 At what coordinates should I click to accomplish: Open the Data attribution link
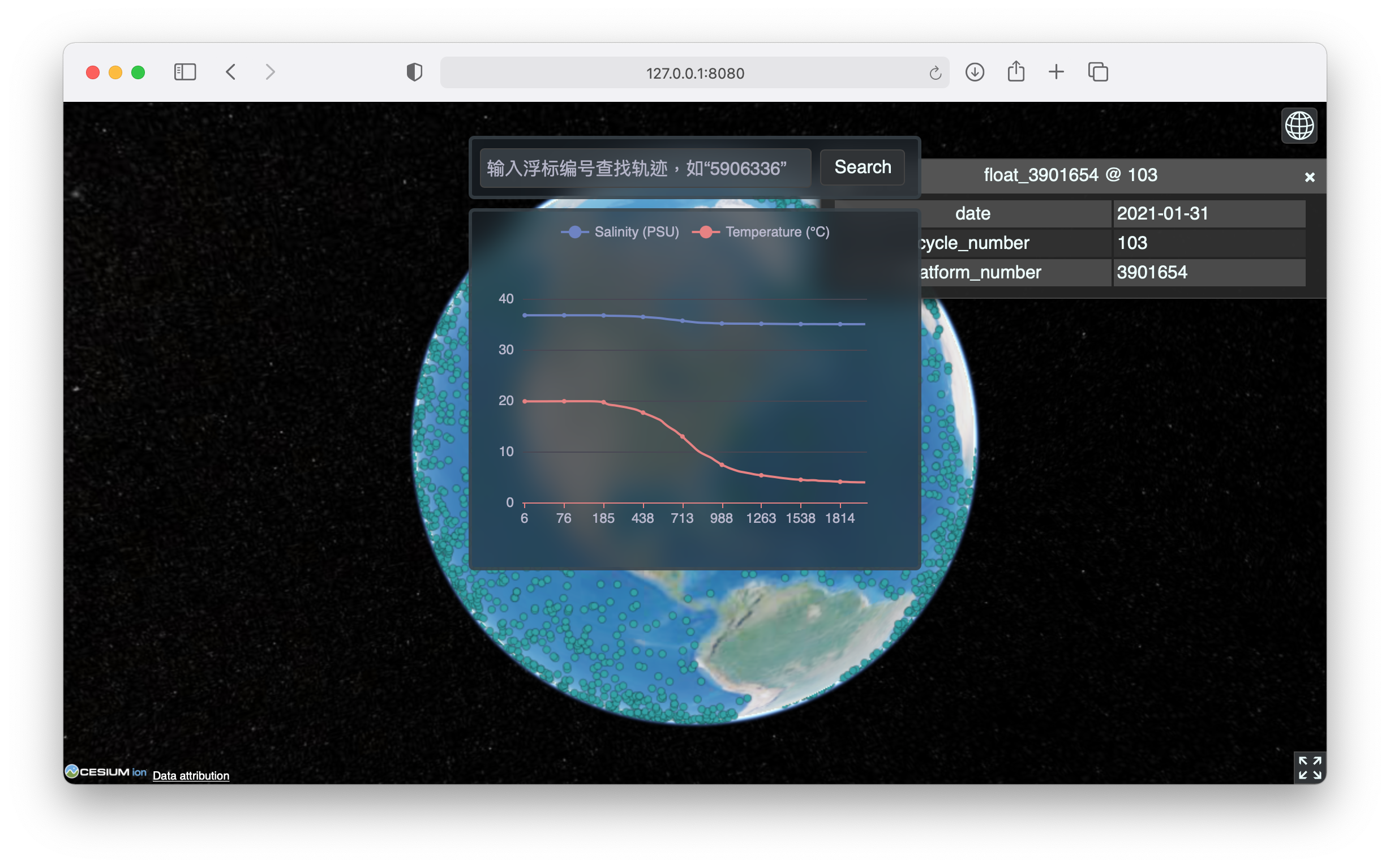(x=191, y=776)
